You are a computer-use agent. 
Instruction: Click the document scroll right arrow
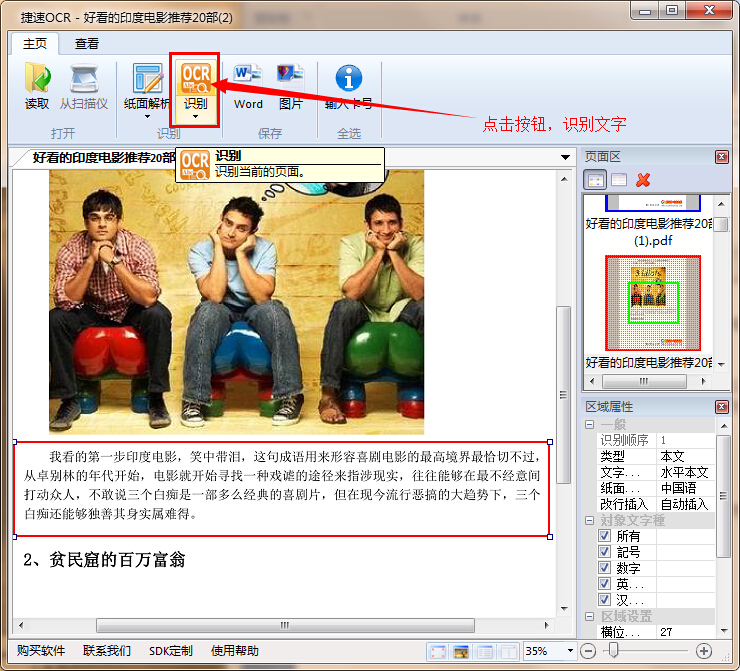(546, 625)
